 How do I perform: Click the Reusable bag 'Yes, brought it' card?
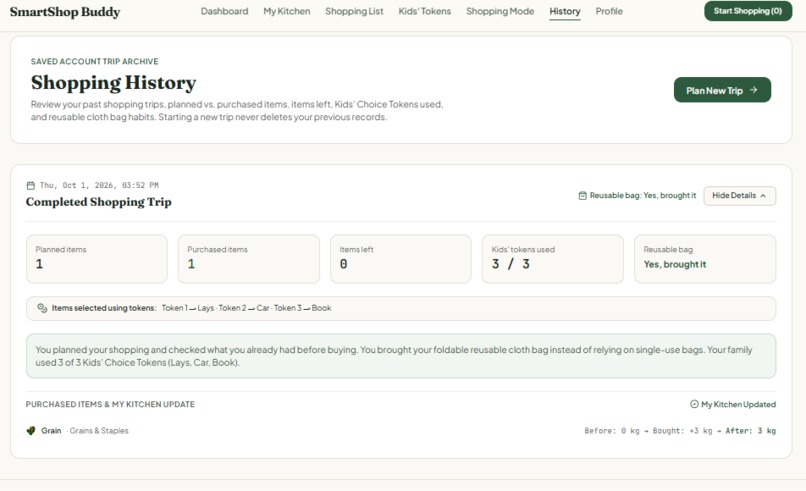click(x=705, y=259)
